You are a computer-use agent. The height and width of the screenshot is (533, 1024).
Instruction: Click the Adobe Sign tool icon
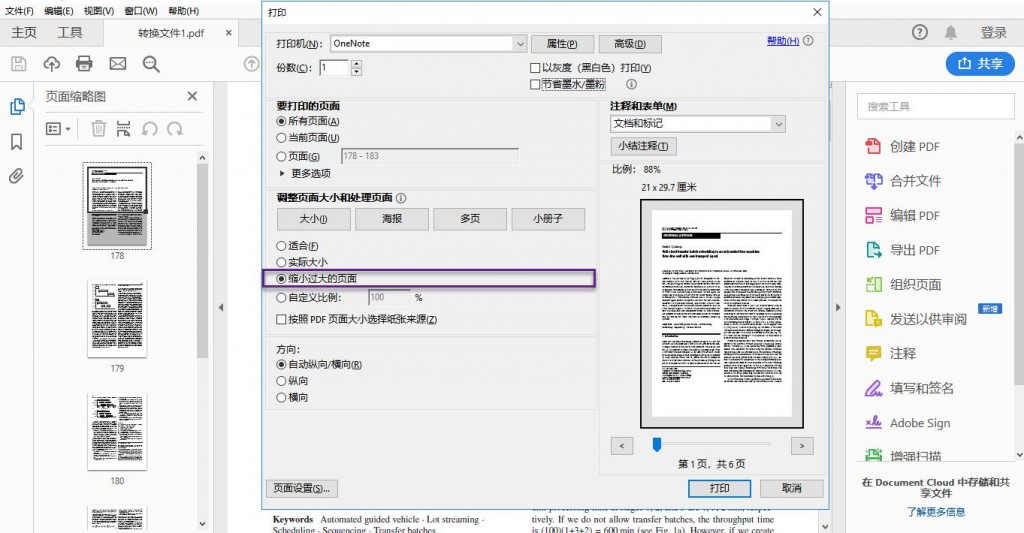tap(873, 423)
